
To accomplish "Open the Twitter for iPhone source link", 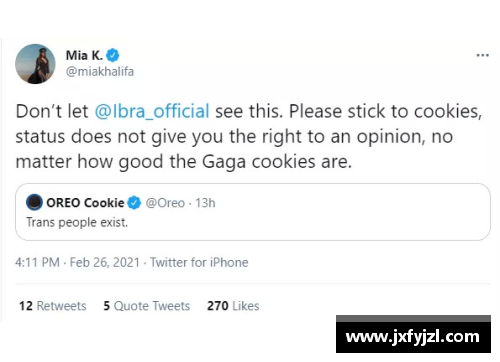I will click(199, 262).
